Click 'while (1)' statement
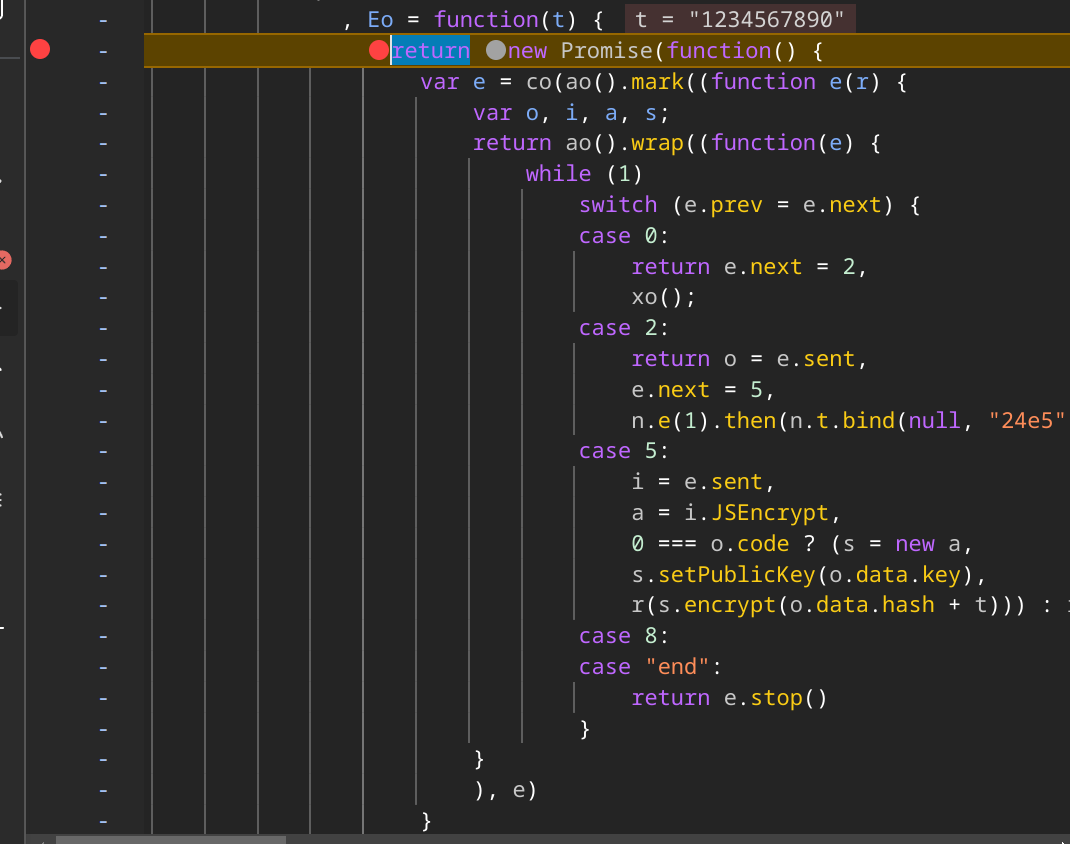This screenshot has width=1070, height=844. [x=583, y=173]
